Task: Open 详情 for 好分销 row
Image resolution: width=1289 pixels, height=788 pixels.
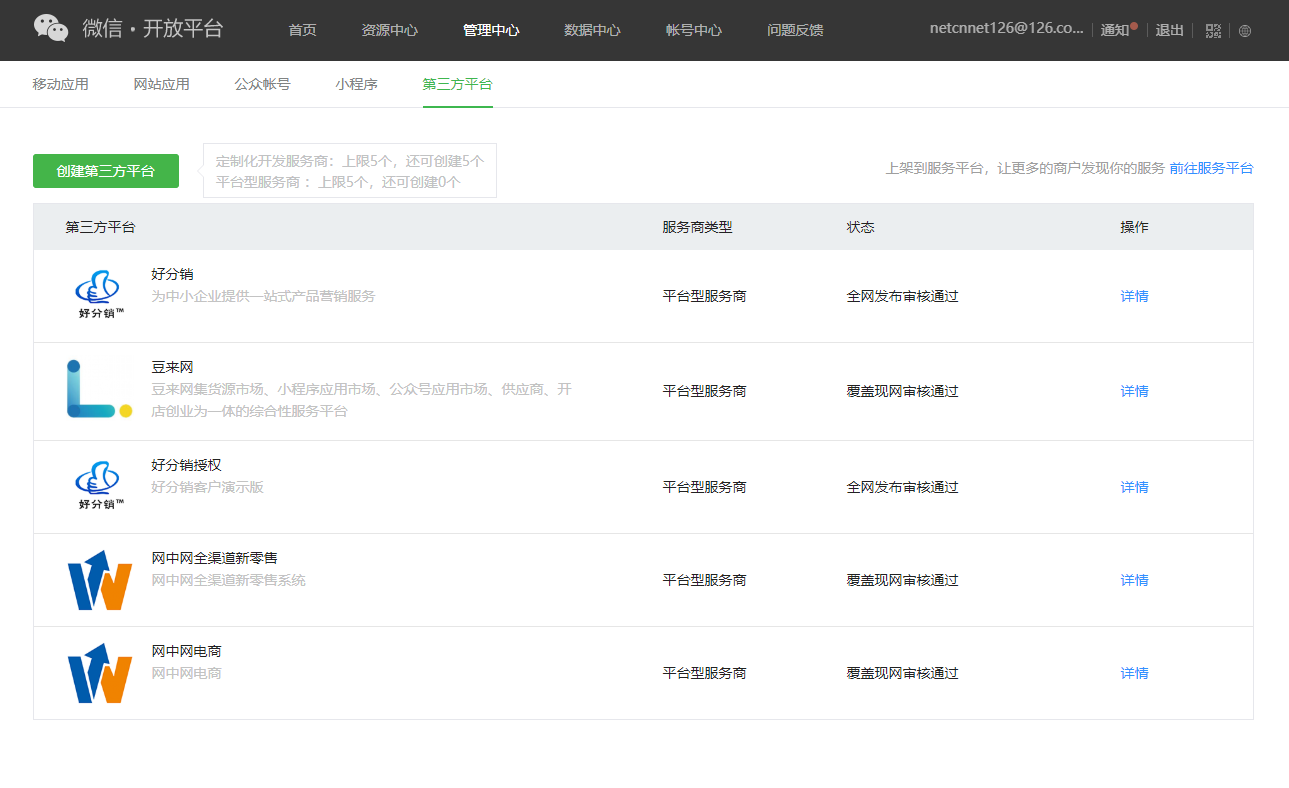Action: click(x=1134, y=296)
